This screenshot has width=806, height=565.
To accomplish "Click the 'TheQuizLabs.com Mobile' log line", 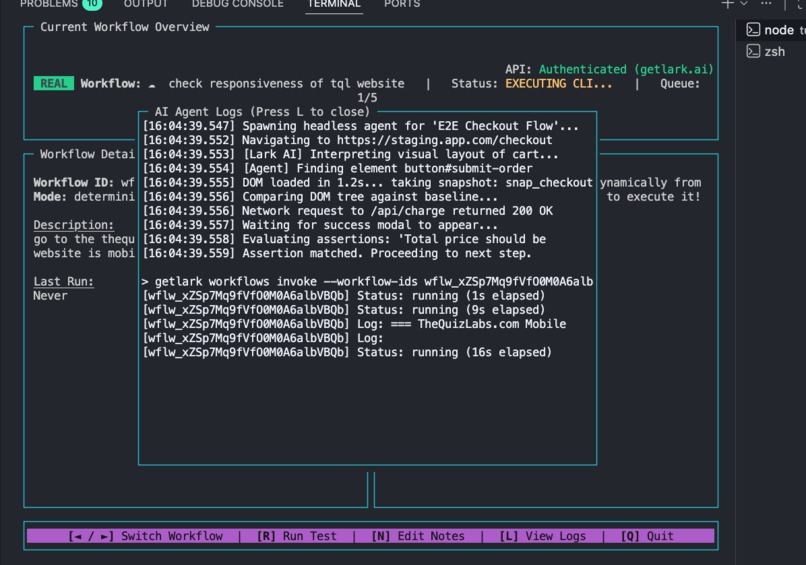I will [x=355, y=324].
